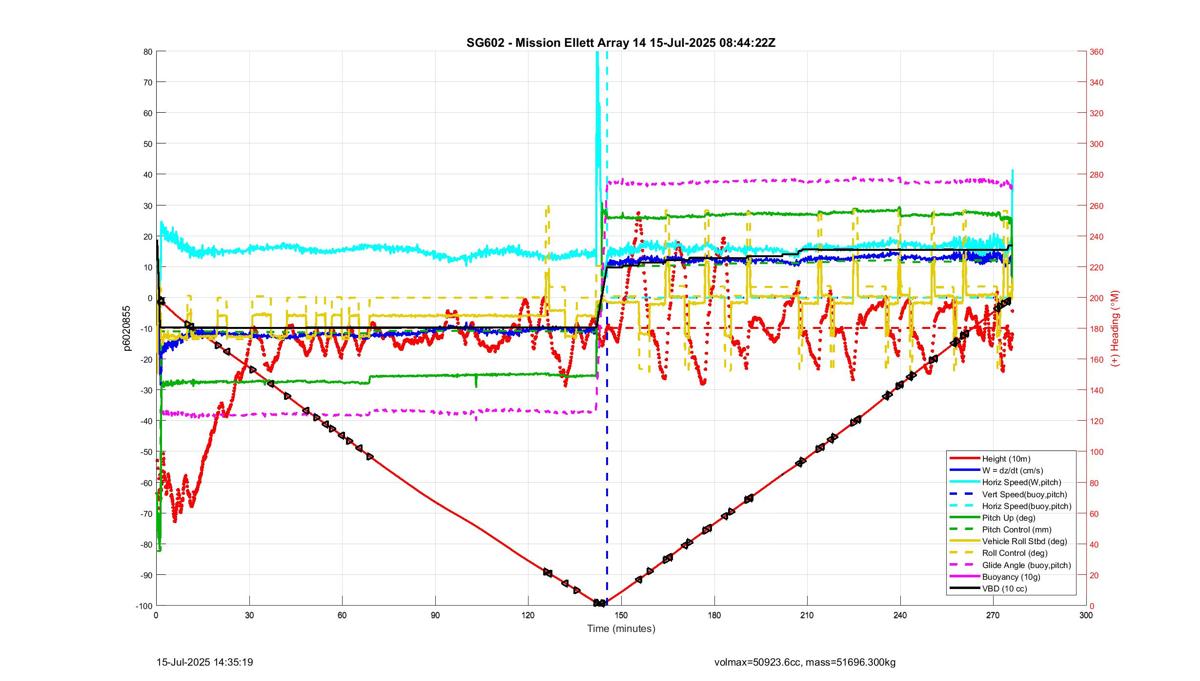Click heading axis tick label '200'

coord(1098,298)
